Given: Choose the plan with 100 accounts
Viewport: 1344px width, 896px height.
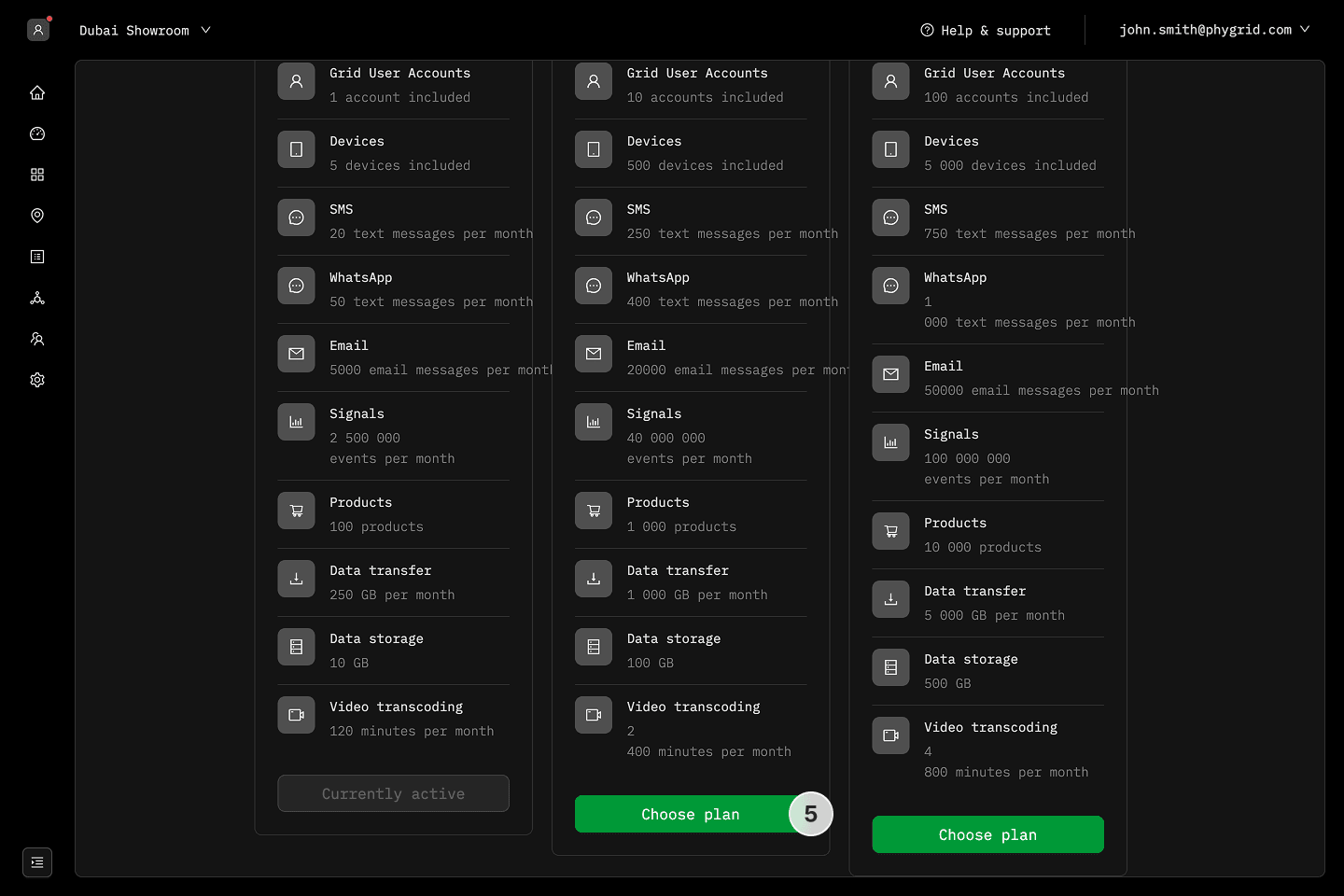Looking at the screenshot, I should pos(987,834).
